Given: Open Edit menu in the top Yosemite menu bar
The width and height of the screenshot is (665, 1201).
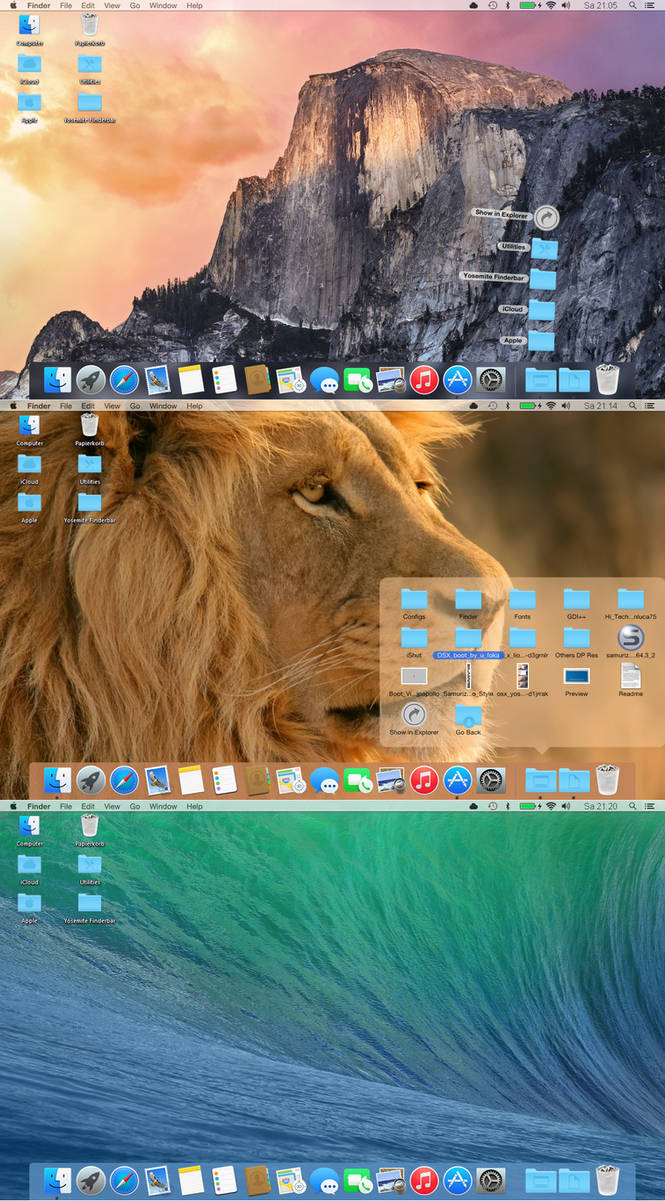Looking at the screenshot, I should pos(88,6).
